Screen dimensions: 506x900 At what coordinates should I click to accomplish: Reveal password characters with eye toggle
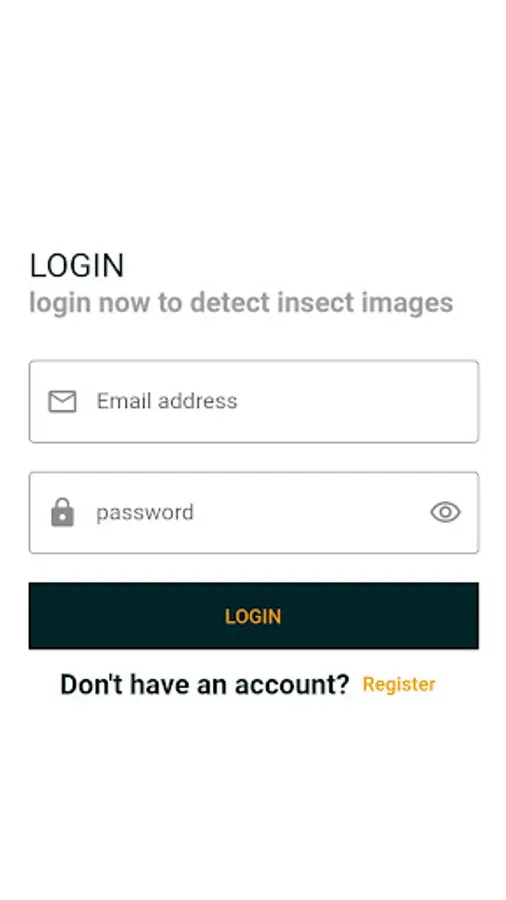[x=445, y=512]
